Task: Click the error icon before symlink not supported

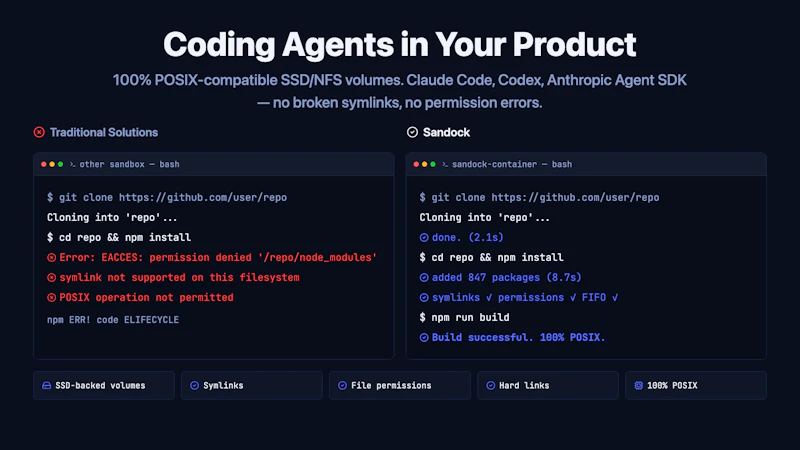Action: pos(52,278)
